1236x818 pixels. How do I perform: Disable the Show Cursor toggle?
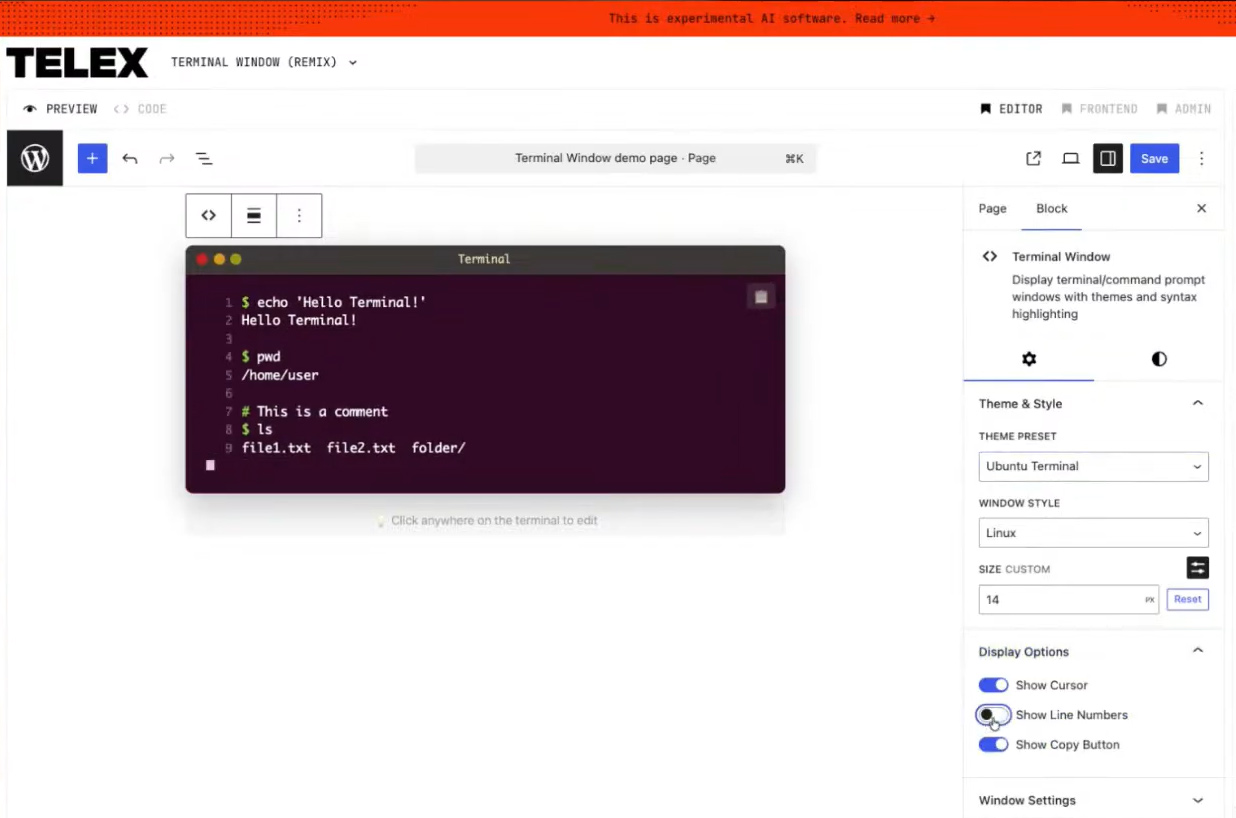pos(993,685)
